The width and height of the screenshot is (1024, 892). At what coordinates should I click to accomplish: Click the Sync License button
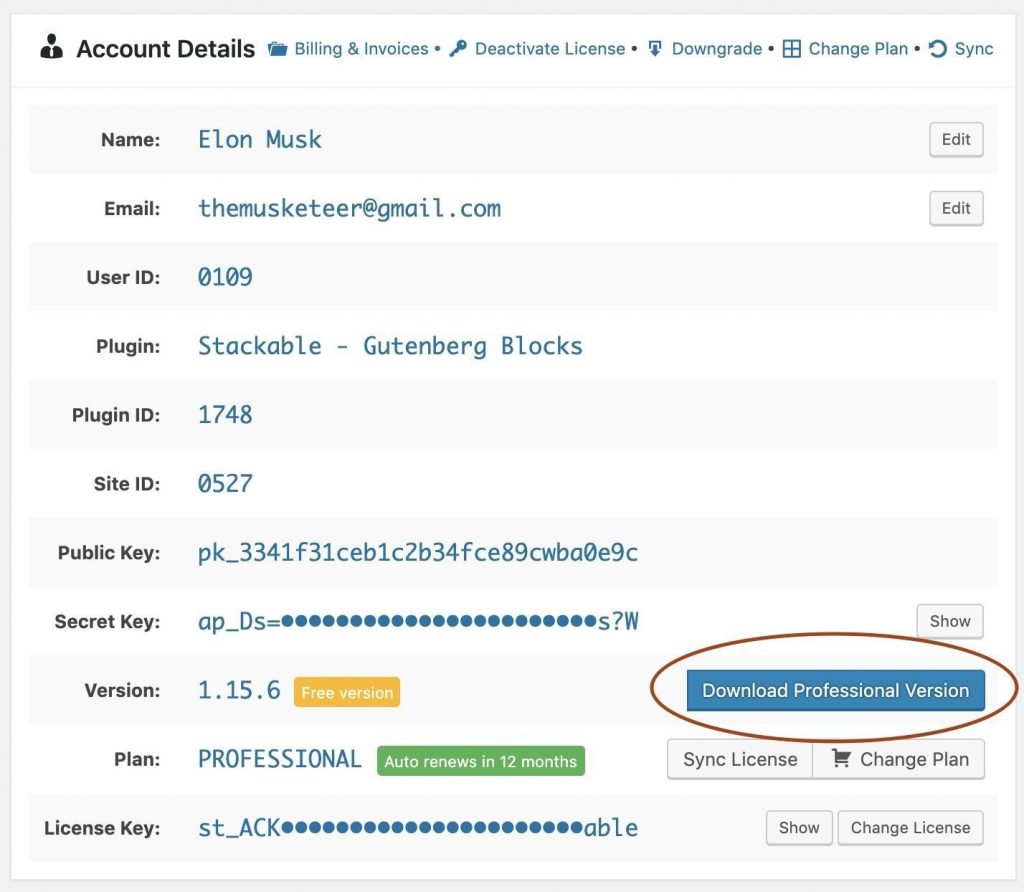tap(740, 759)
